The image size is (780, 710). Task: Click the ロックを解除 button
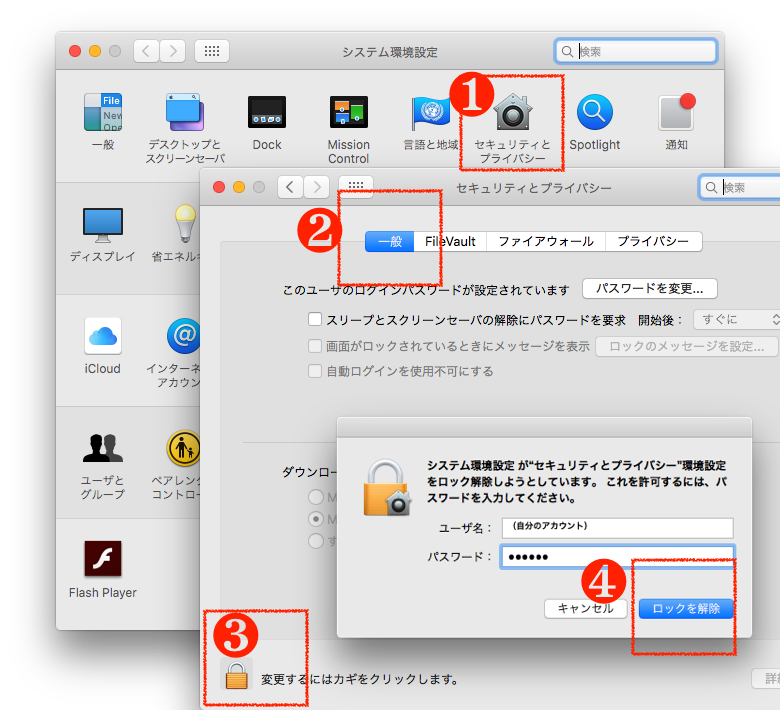pos(686,608)
